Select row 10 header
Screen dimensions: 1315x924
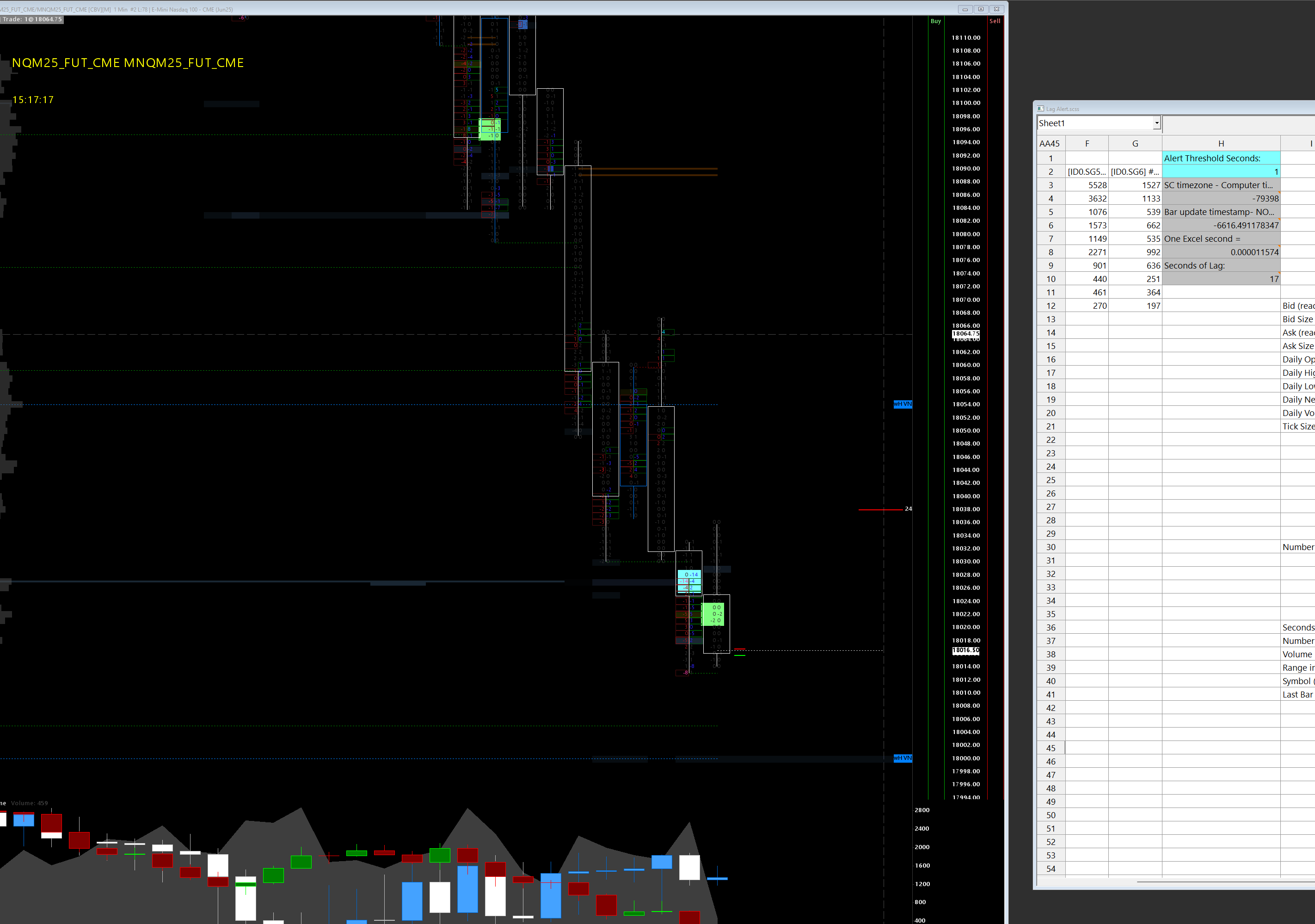pyautogui.click(x=1051, y=279)
